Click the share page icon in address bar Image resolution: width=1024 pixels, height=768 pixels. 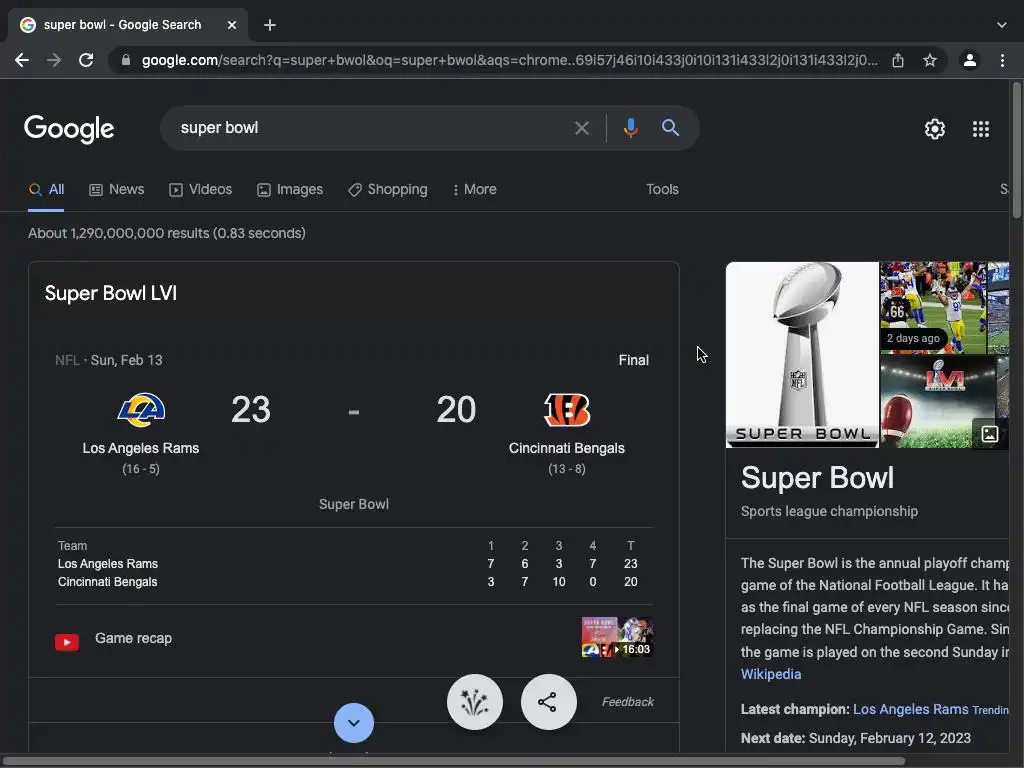pos(898,61)
